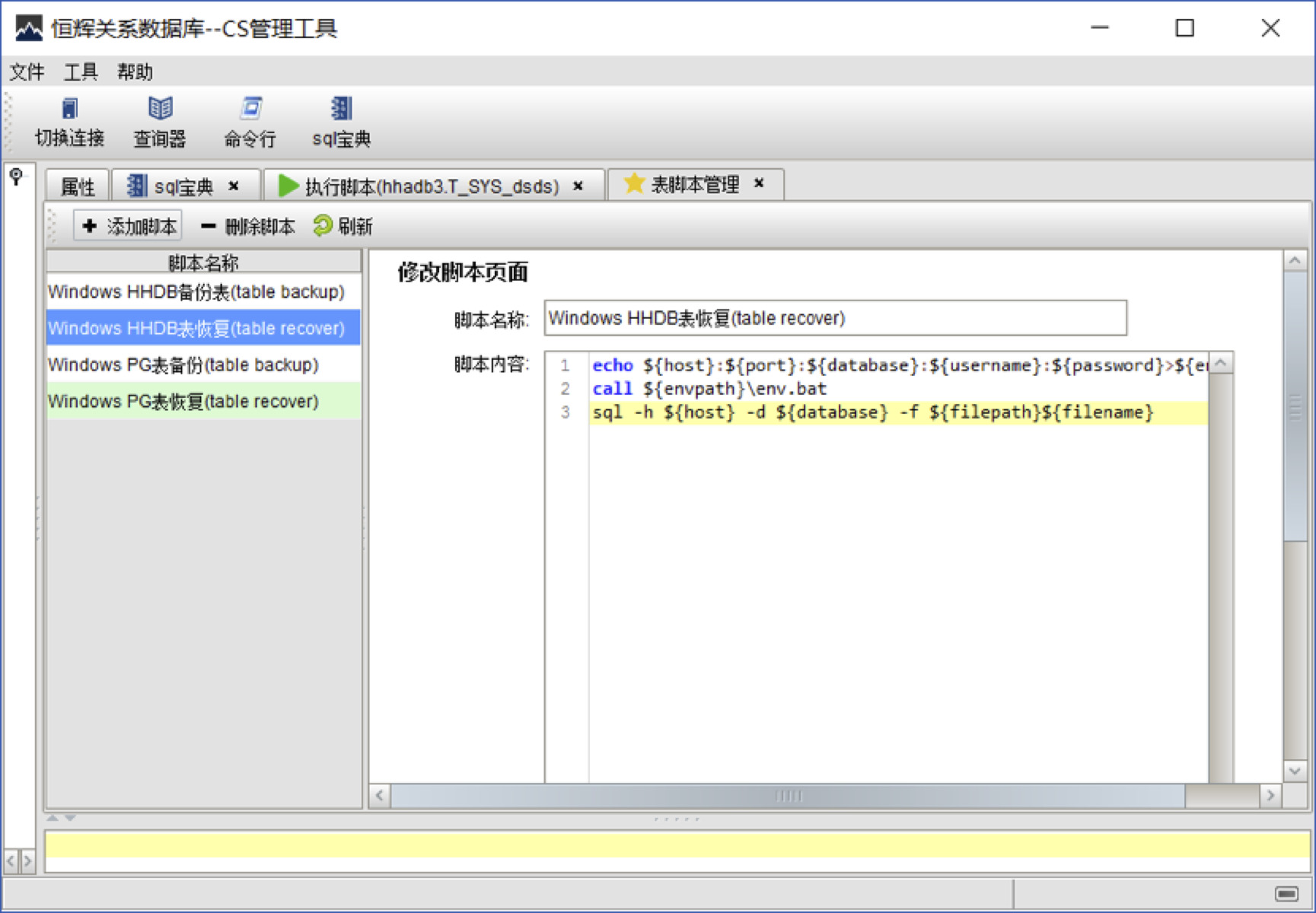Click the 刷新 refresh icon
Viewport: 1316px width, 913px height.
323,225
